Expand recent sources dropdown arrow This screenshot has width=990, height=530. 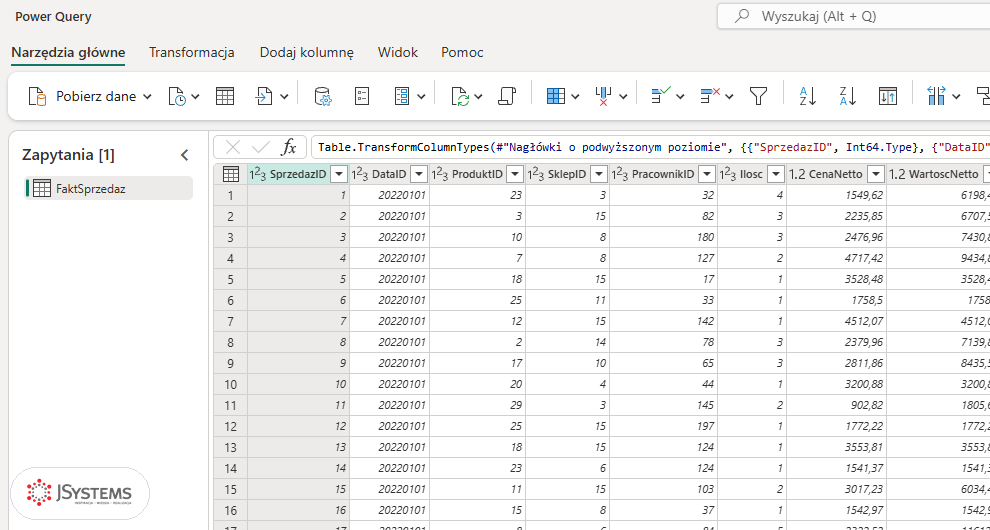click(x=195, y=97)
